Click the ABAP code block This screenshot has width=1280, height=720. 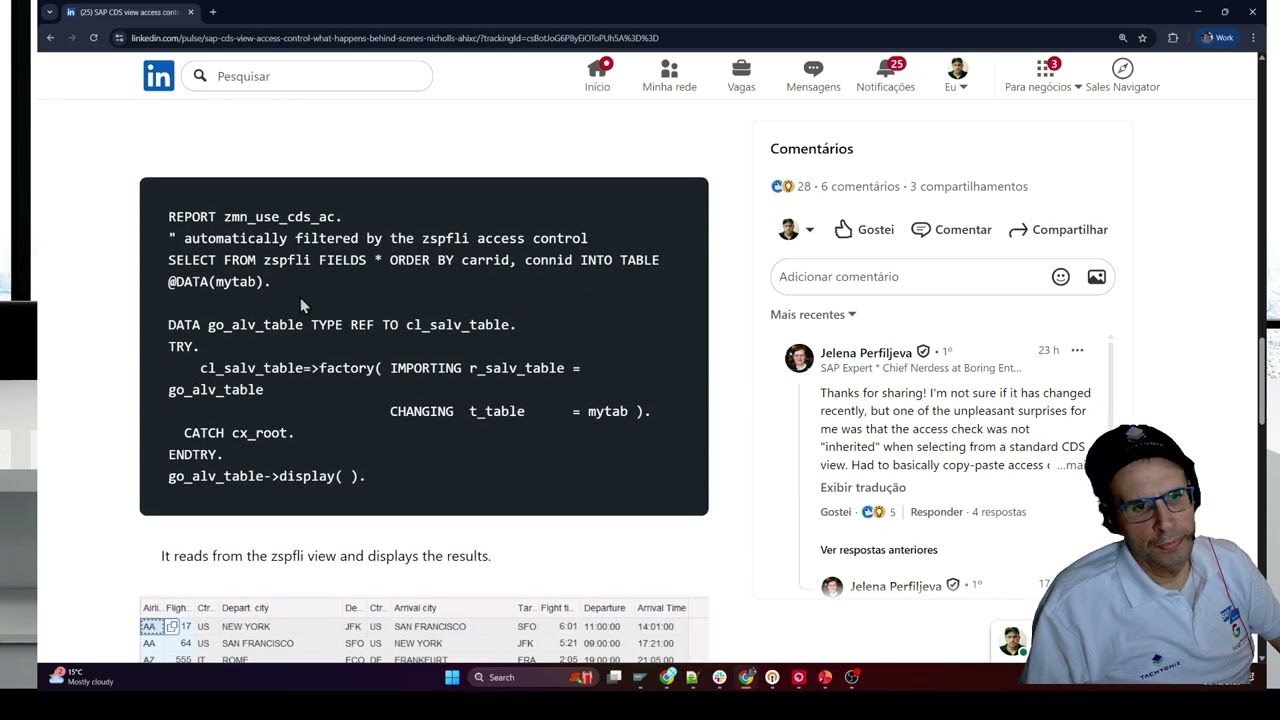[x=424, y=346]
